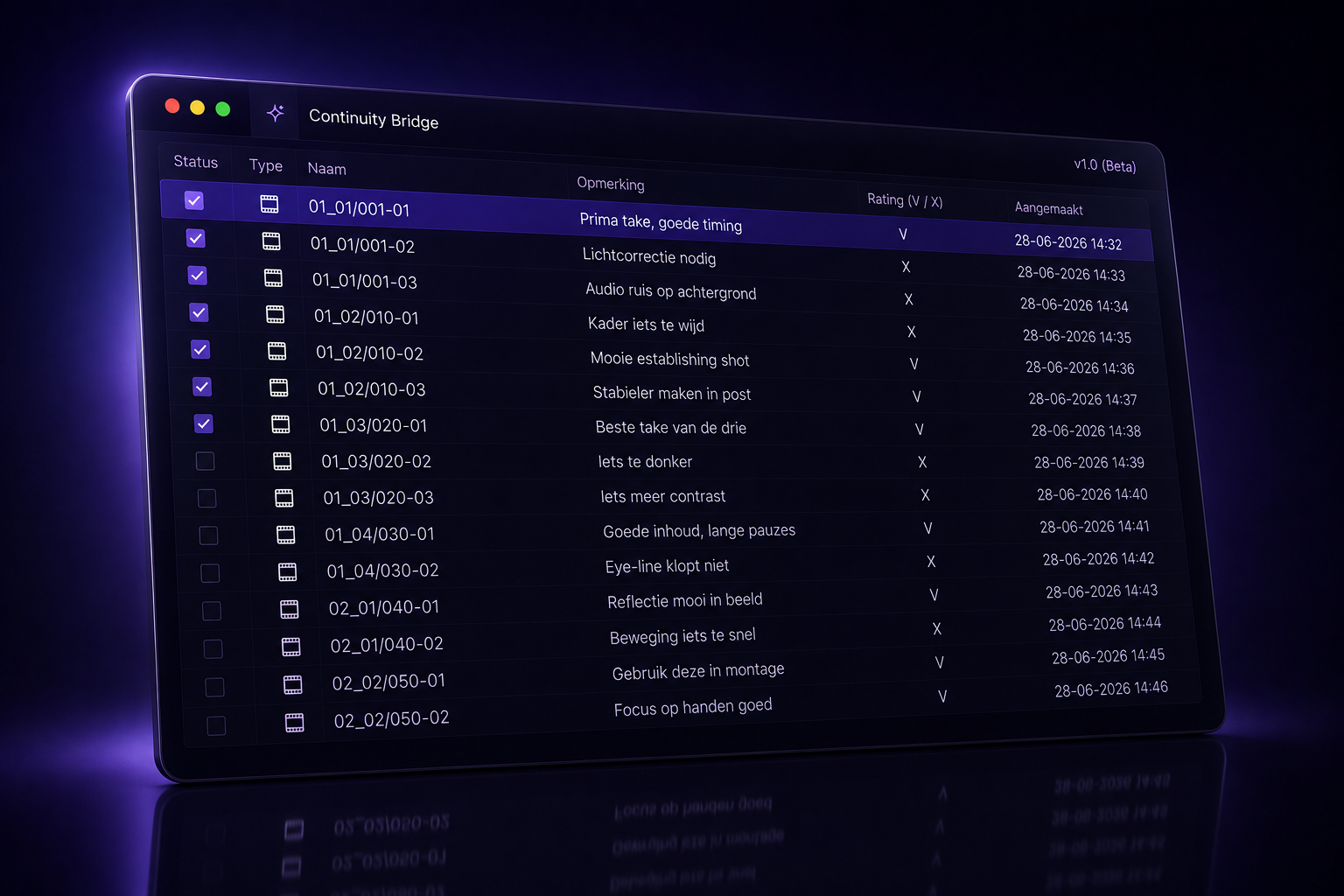The width and height of the screenshot is (1344, 896).
Task: Click the date 28-06-2026 14:46
Action: pyautogui.click(x=1111, y=689)
